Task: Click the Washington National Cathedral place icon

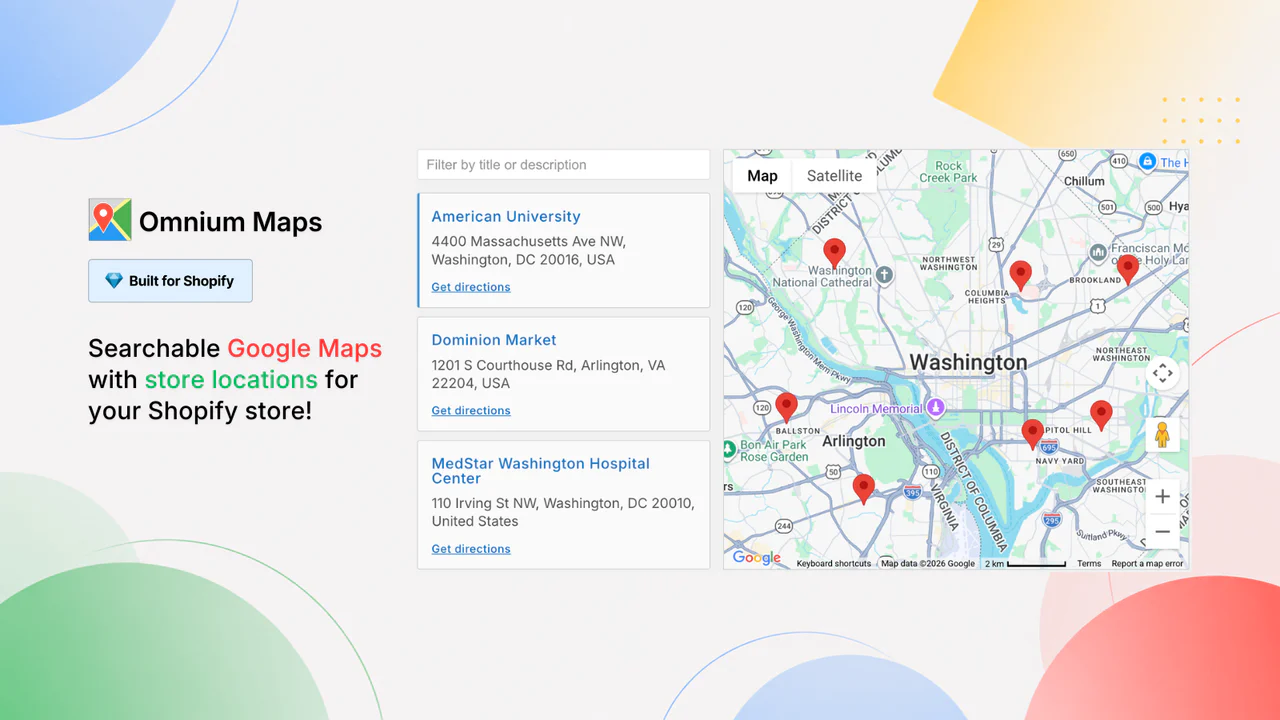Action: [x=884, y=274]
